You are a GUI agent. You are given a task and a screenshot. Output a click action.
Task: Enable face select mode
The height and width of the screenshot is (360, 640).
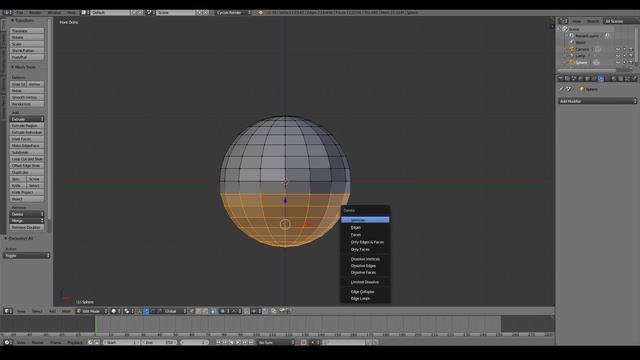point(205,311)
